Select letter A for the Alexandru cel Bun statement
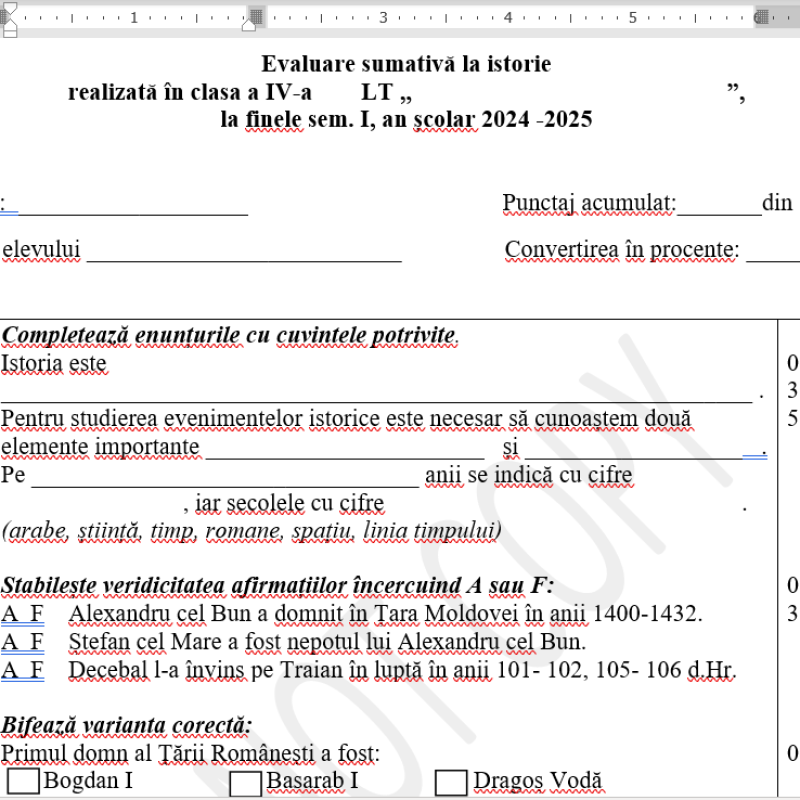The height and width of the screenshot is (800, 800). [8, 612]
